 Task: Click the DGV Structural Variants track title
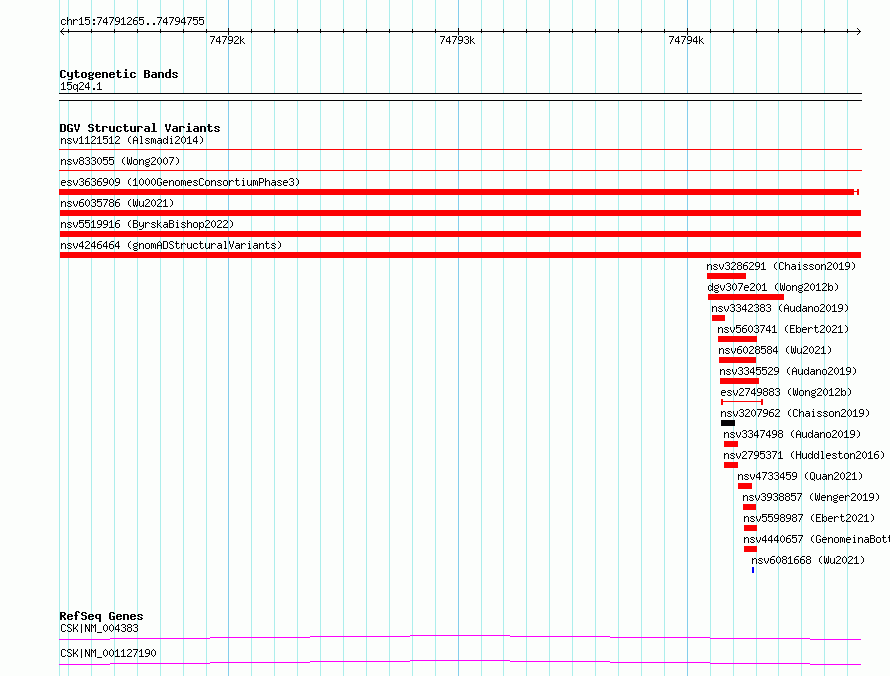140,128
